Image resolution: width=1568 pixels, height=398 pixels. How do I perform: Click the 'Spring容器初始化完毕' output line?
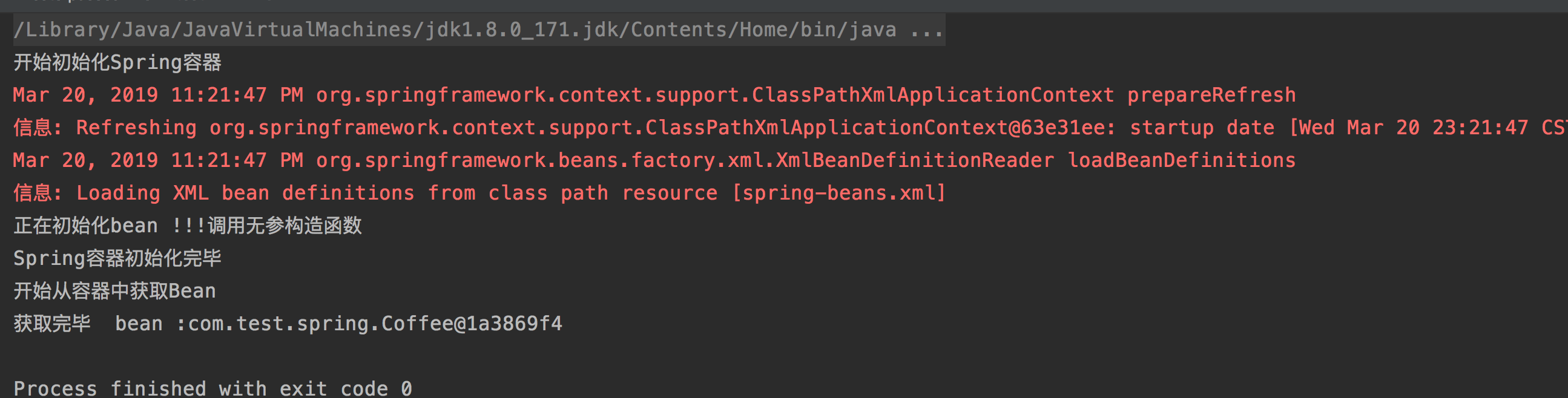tap(117, 259)
